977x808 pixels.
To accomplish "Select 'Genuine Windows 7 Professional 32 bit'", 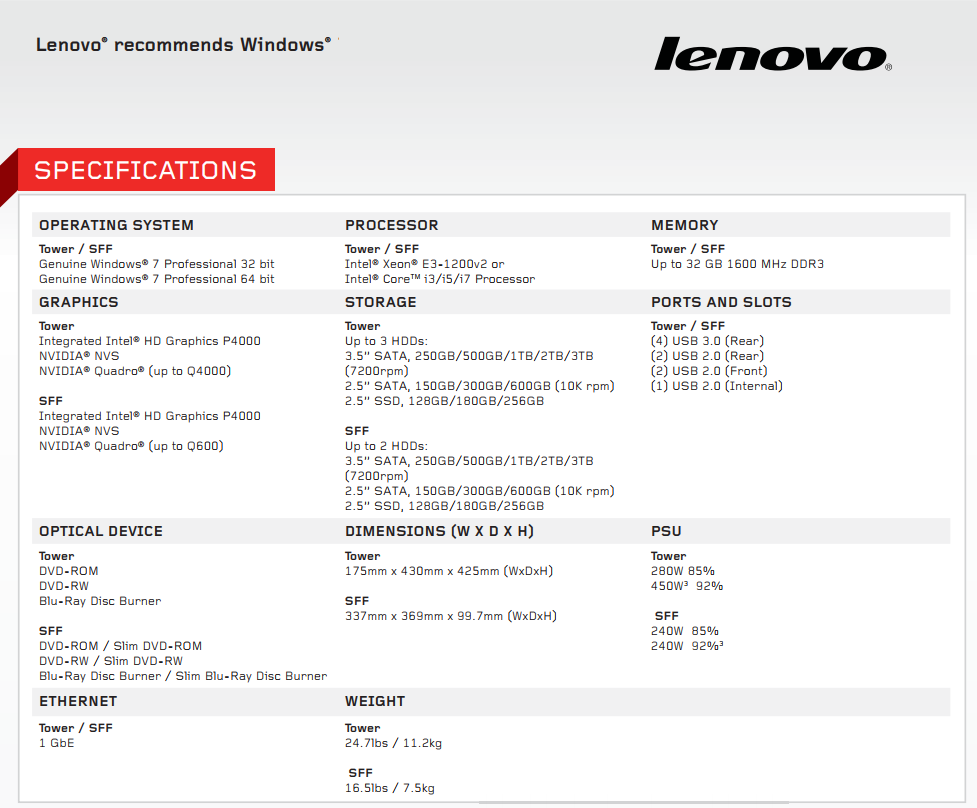I will 156,264.
